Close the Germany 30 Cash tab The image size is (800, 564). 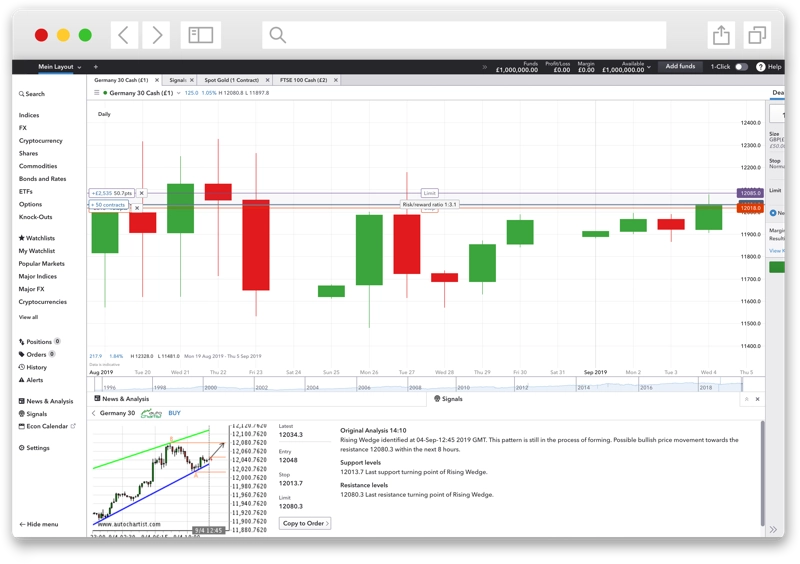point(157,80)
